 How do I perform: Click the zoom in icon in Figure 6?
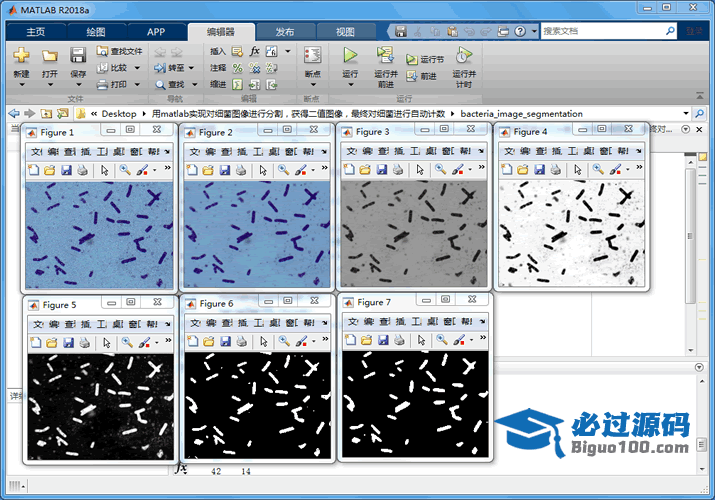284,340
